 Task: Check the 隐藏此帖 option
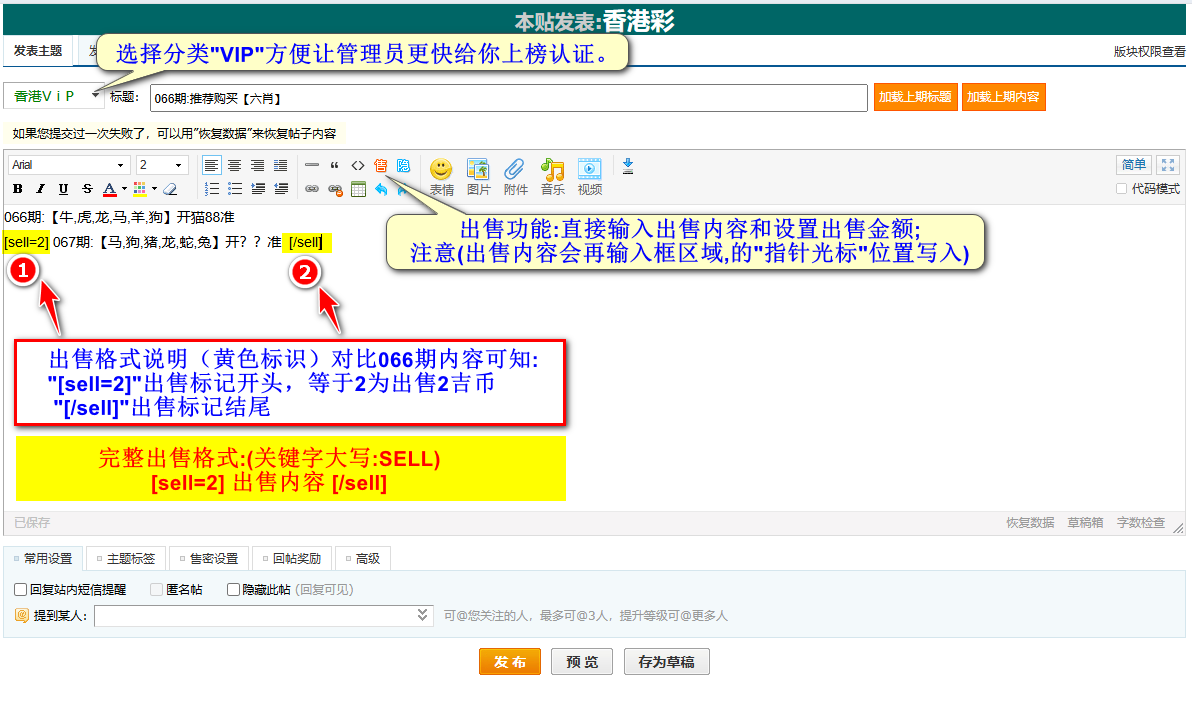[x=234, y=590]
